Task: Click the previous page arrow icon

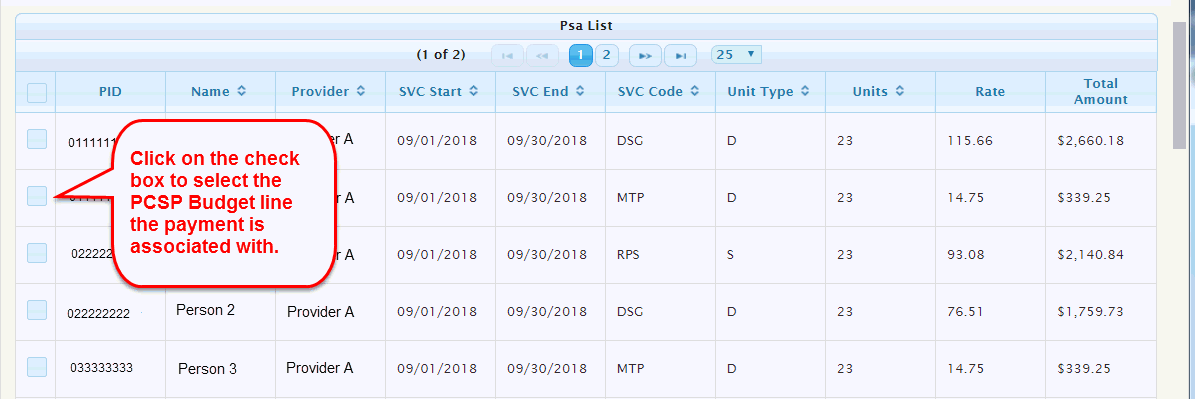Action: point(543,56)
